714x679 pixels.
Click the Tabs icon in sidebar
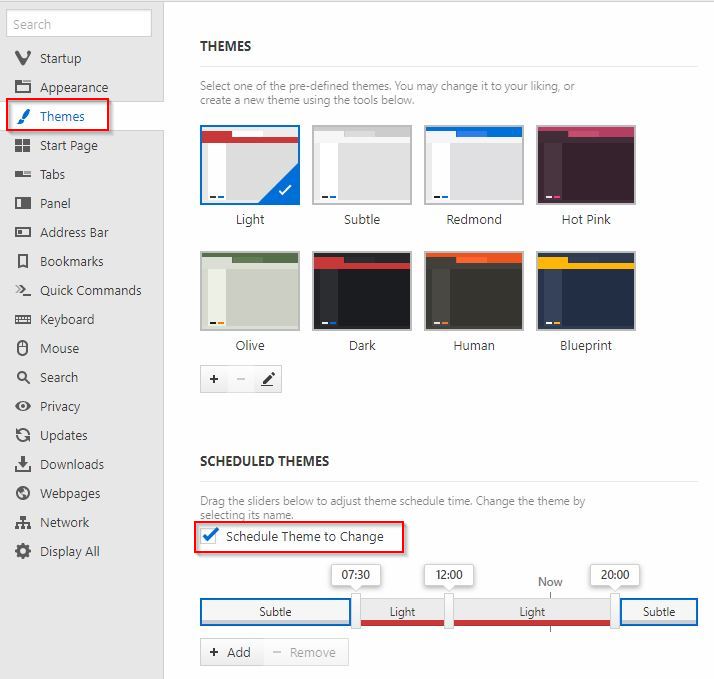point(23,174)
